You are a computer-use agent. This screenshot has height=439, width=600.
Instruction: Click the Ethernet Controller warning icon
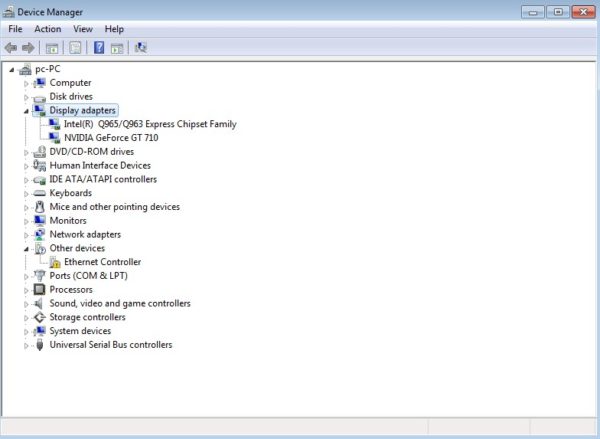55,262
